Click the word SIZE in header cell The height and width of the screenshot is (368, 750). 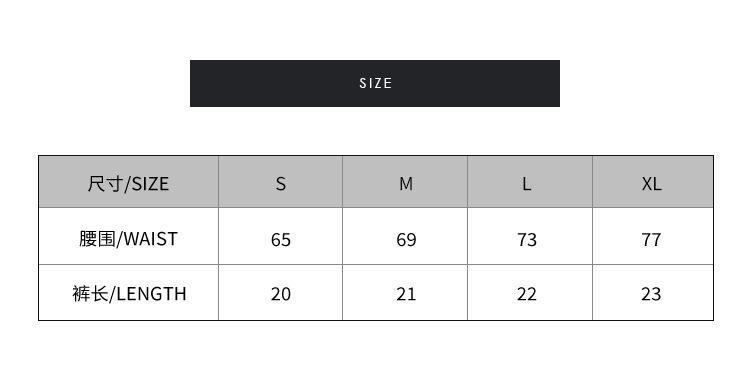pyautogui.click(x=150, y=184)
